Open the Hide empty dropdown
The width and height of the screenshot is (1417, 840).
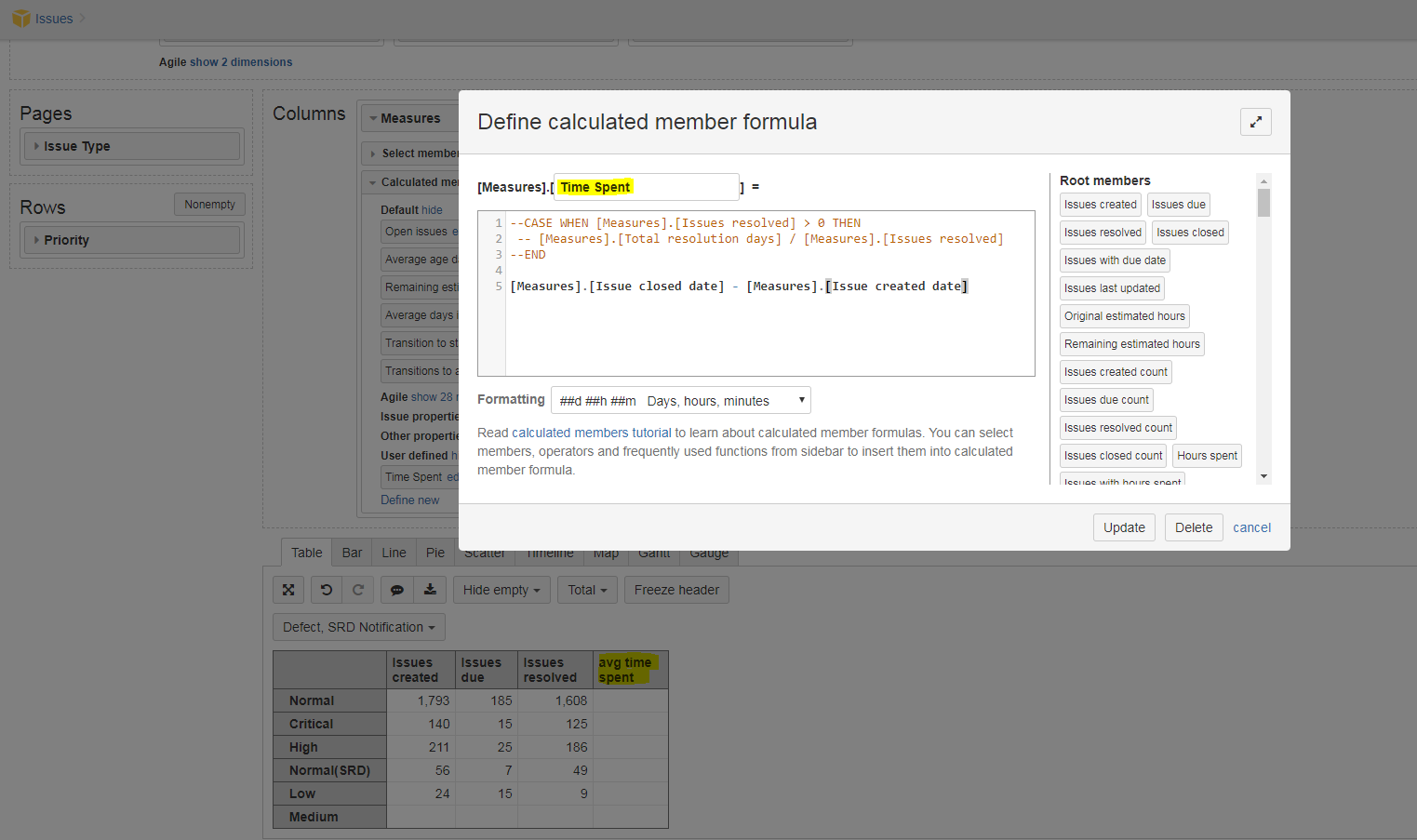[501, 590]
